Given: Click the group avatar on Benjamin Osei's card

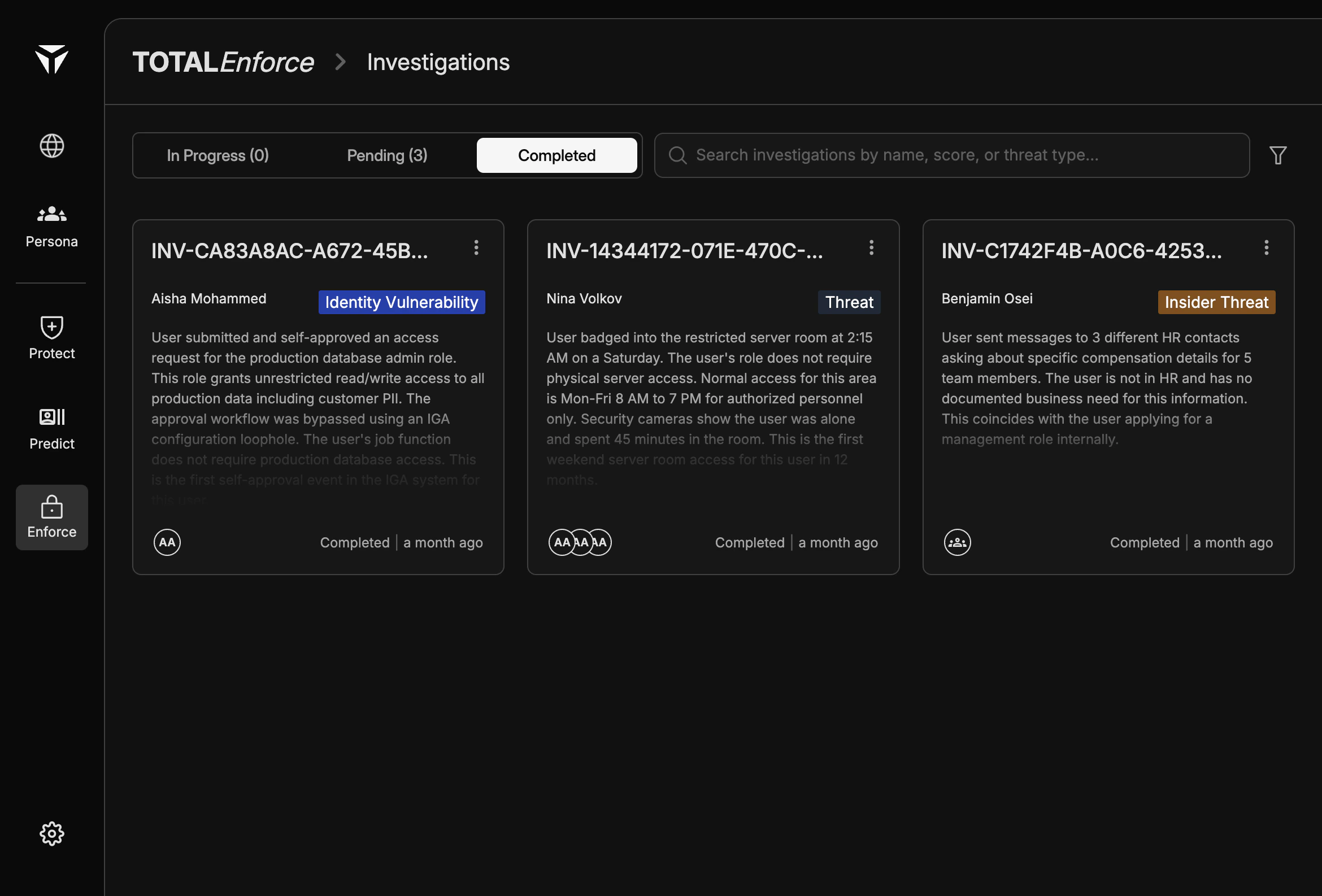Looking at the screenshot, I should pos(957,542).
